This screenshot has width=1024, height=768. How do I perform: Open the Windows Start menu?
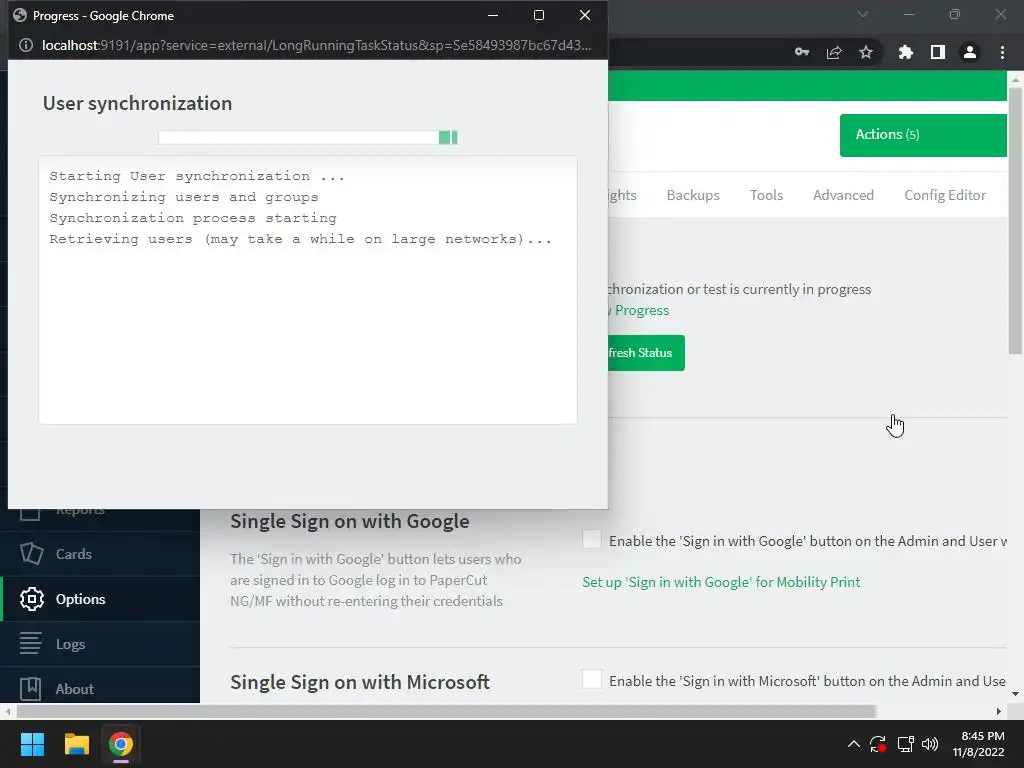tap(32, 744)
